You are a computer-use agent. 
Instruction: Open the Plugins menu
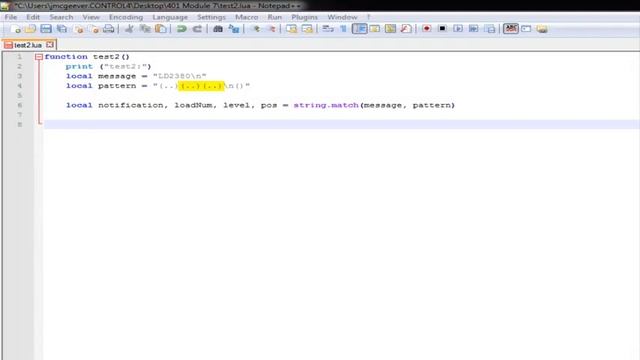click(x=304, y=17)
